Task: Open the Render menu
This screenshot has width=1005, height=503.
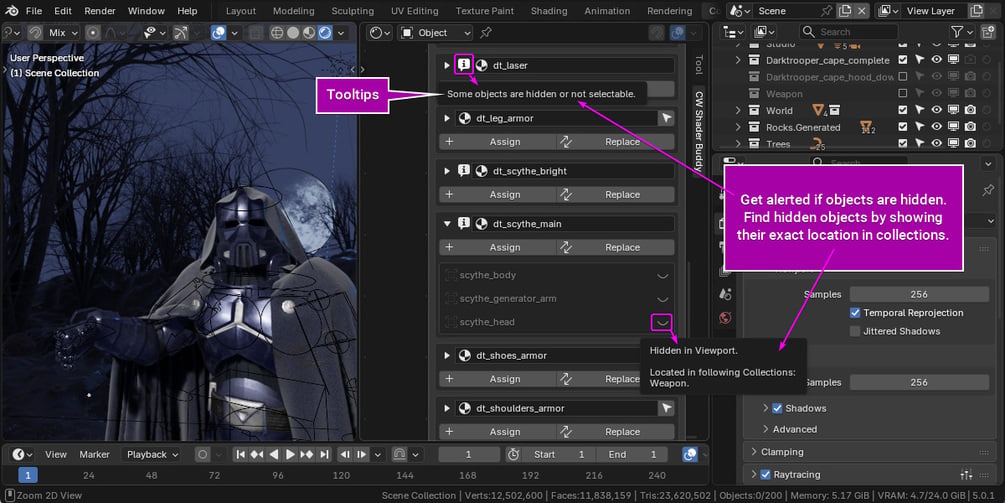Action: click(x=100, y=11)
